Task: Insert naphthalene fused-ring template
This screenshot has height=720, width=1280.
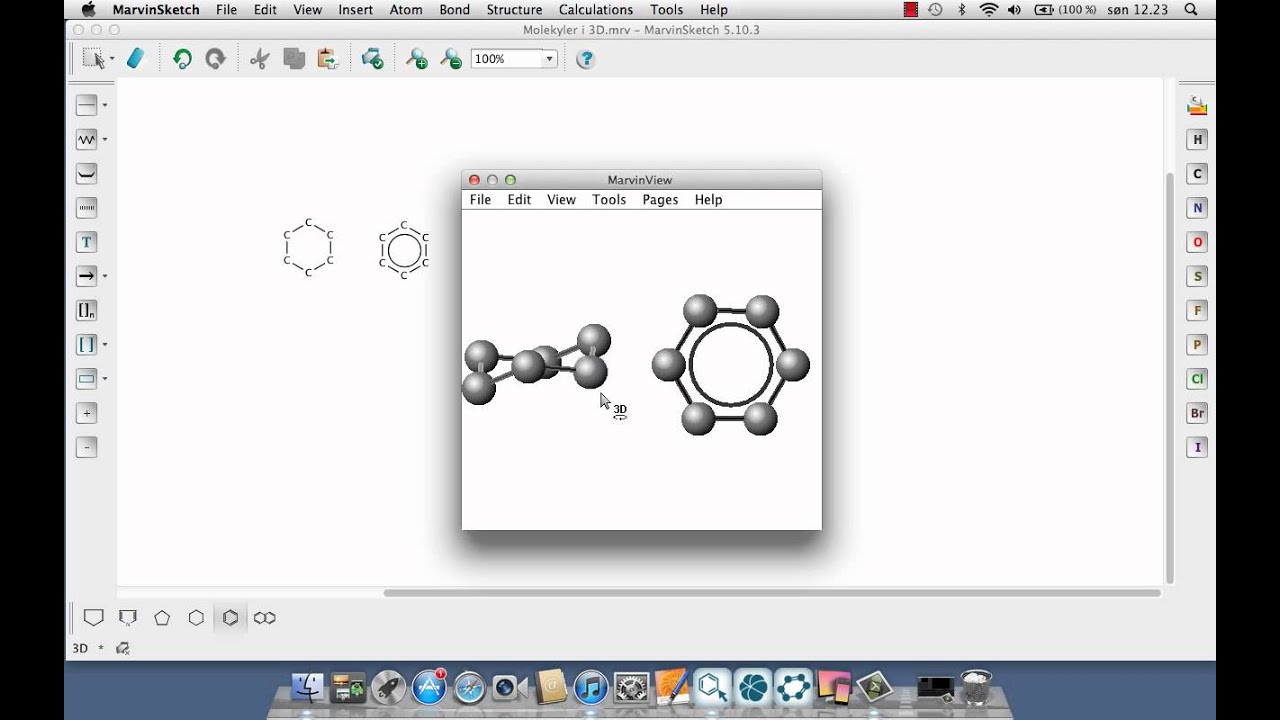Action: pyautogui.click(x=265, y=618)
